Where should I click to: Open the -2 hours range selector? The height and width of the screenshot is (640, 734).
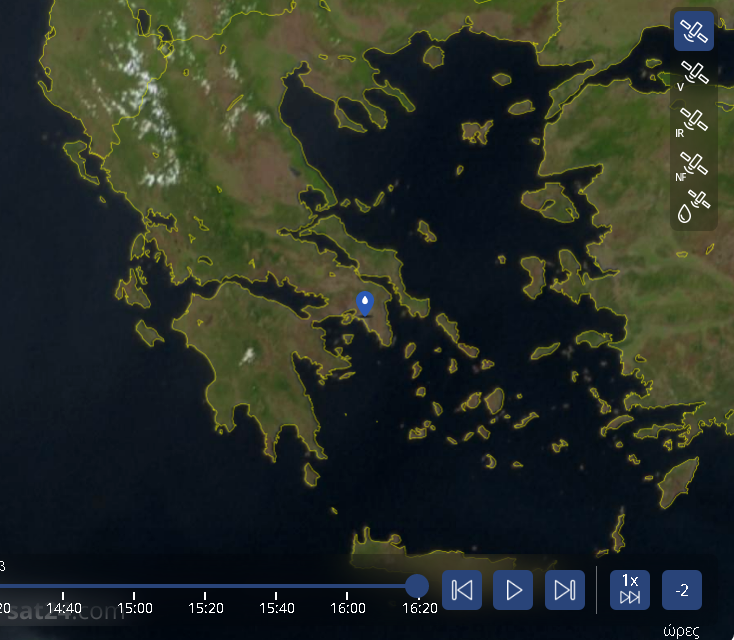pos(682,590)
